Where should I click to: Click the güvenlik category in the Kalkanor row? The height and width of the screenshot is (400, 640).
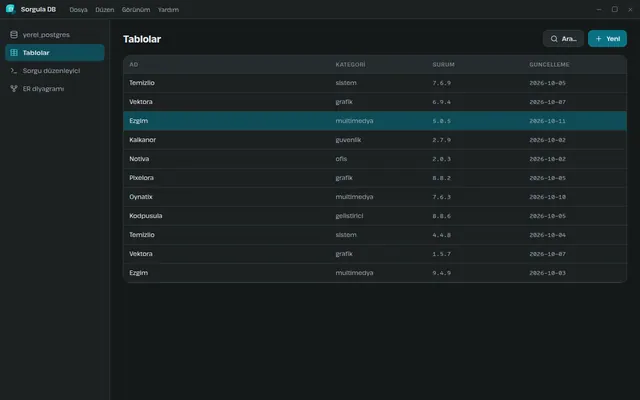(348, 140)
